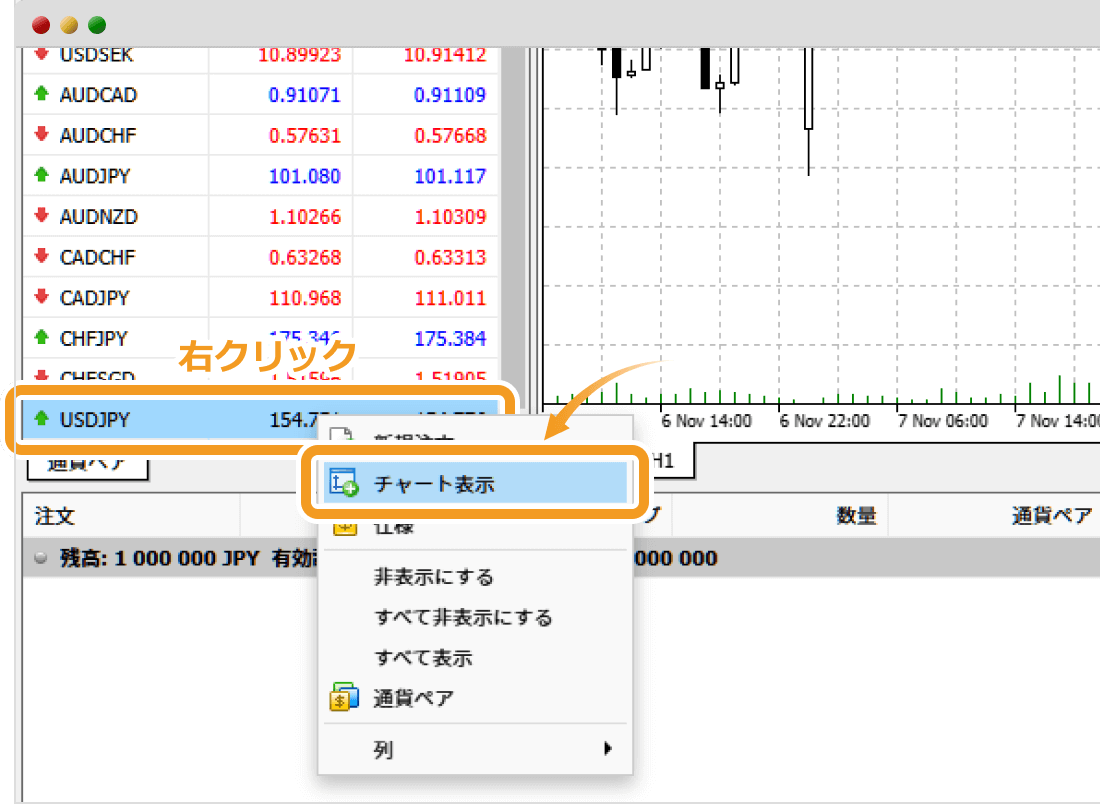
Task: Click the green up arrow beside CHFJPY
Action: tap(41, 337)
